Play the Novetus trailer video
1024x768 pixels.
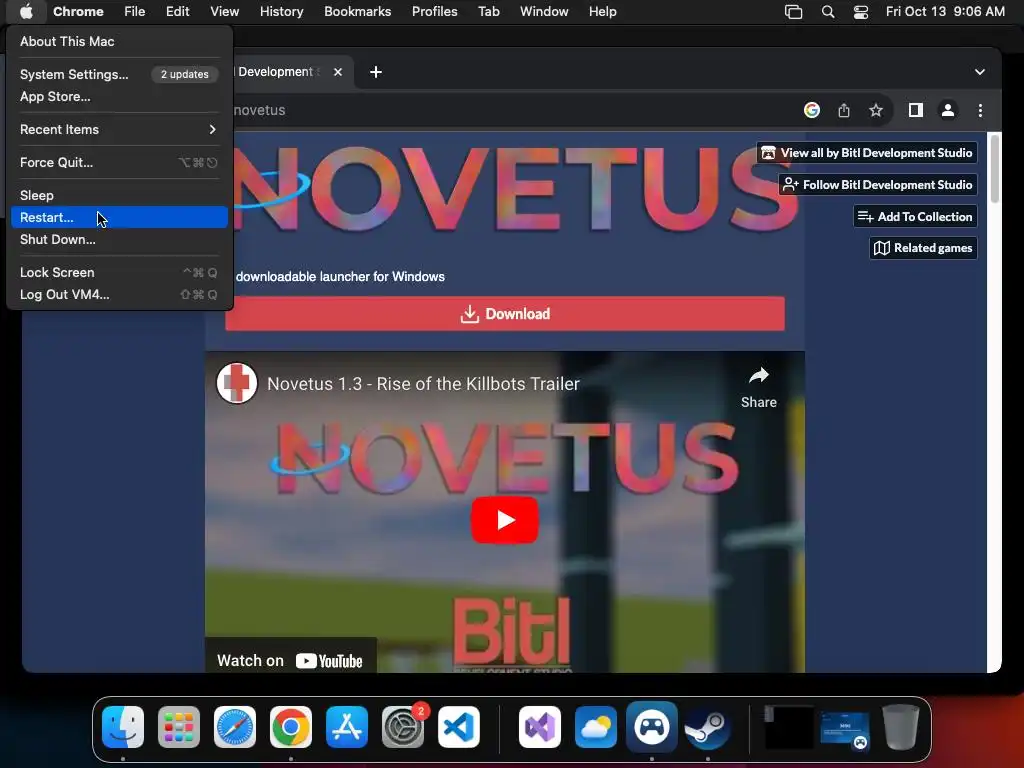505,520
